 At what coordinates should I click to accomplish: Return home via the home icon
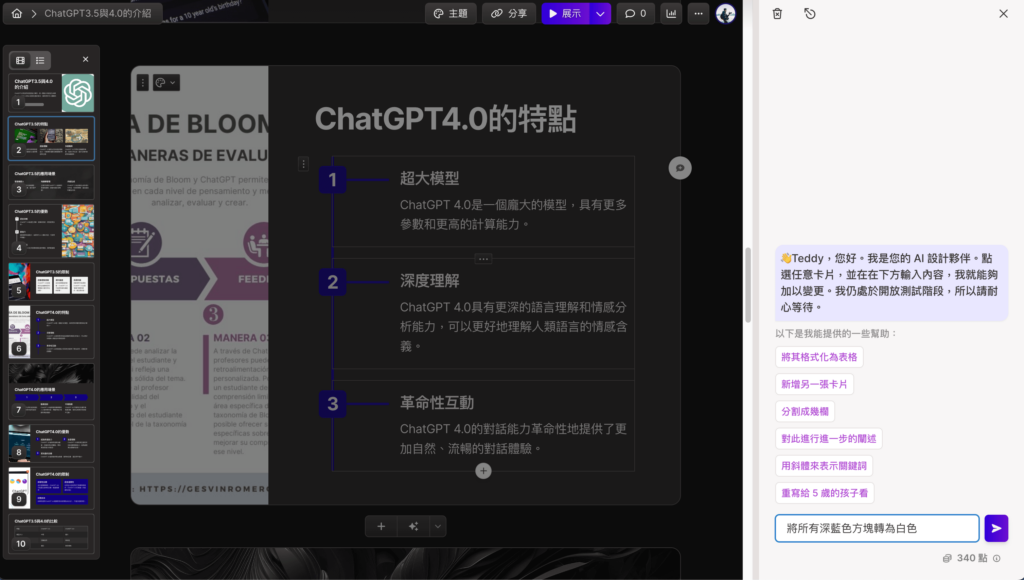tap(14, 14)
